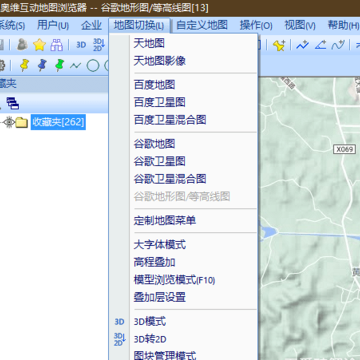Click the X069 road label on map

(x=344, y=149)
